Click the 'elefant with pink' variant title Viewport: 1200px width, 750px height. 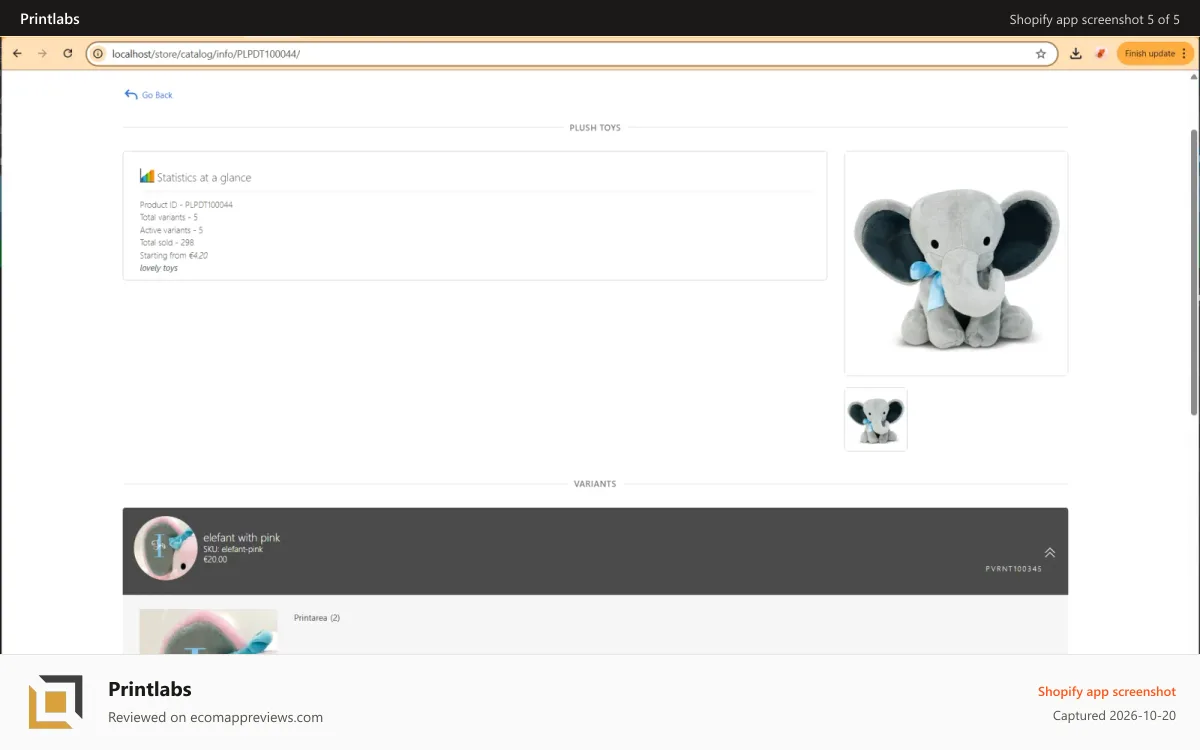coord(242,538)
